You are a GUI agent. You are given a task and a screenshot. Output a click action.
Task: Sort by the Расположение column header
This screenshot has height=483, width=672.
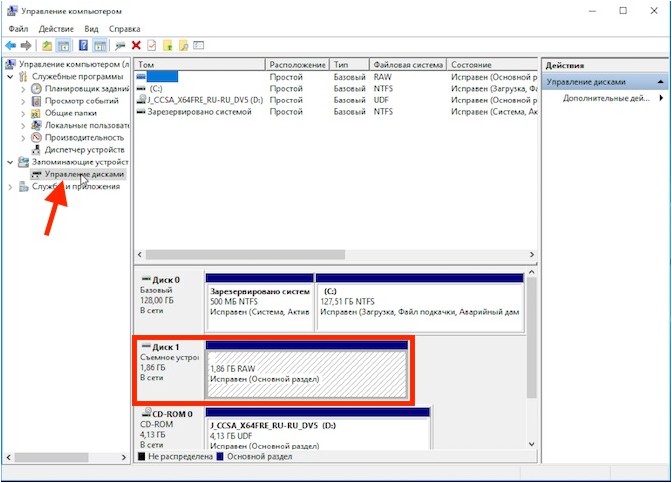tap(297, 65)
